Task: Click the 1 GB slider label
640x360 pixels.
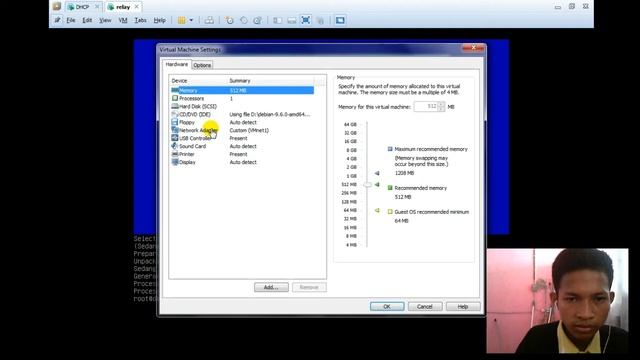Action: point(351,176)
